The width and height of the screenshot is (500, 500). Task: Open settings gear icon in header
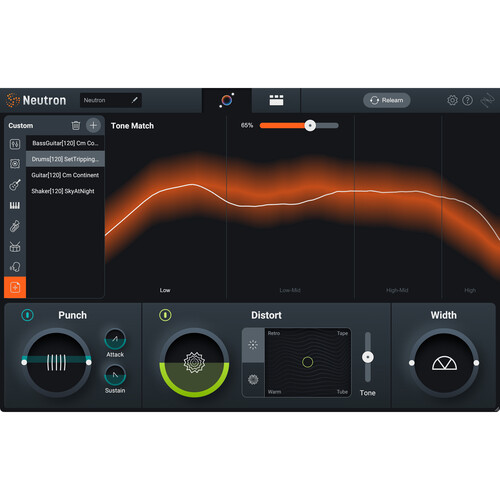coord(452,100)
